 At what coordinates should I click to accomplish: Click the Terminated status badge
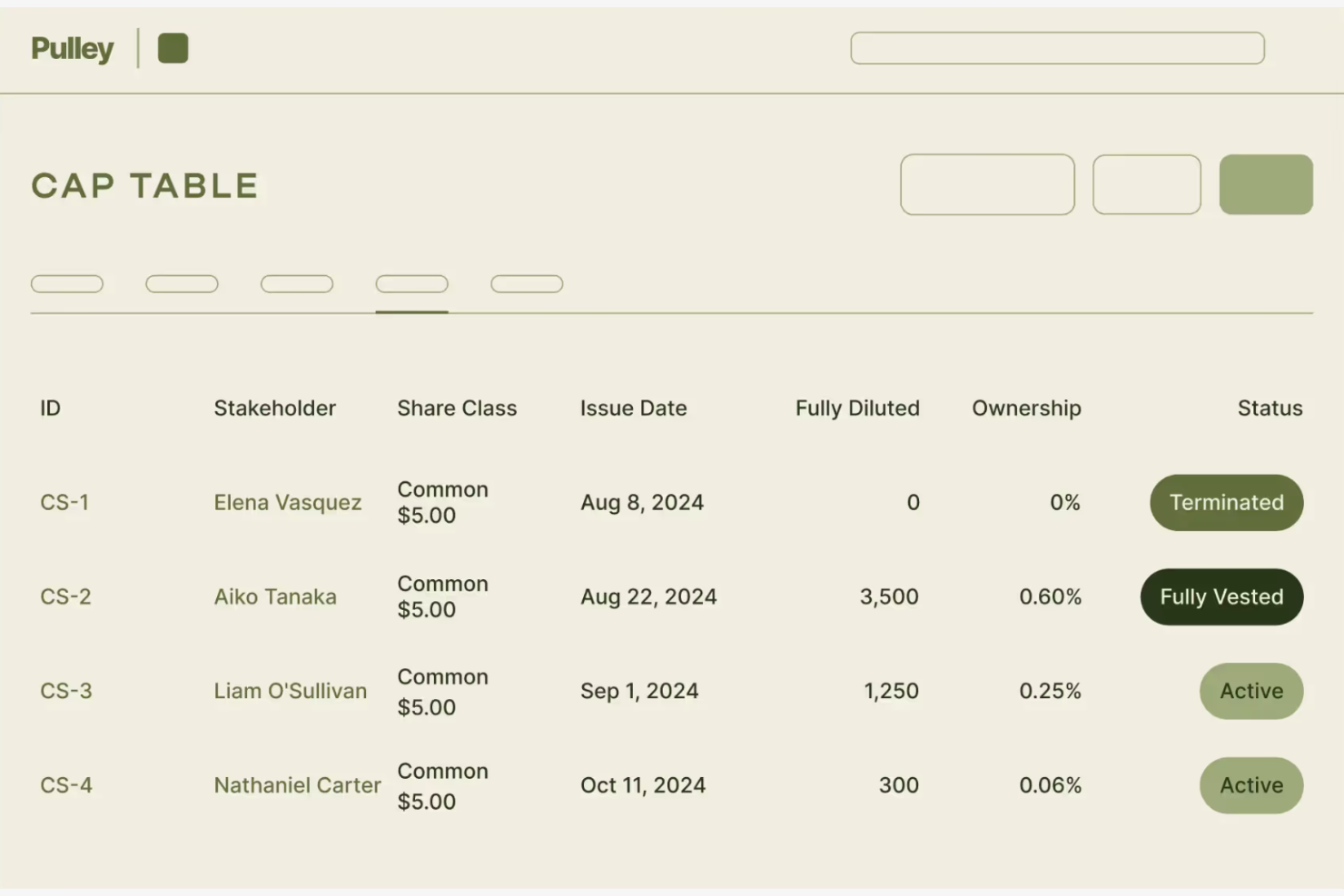click(1226, 502)
